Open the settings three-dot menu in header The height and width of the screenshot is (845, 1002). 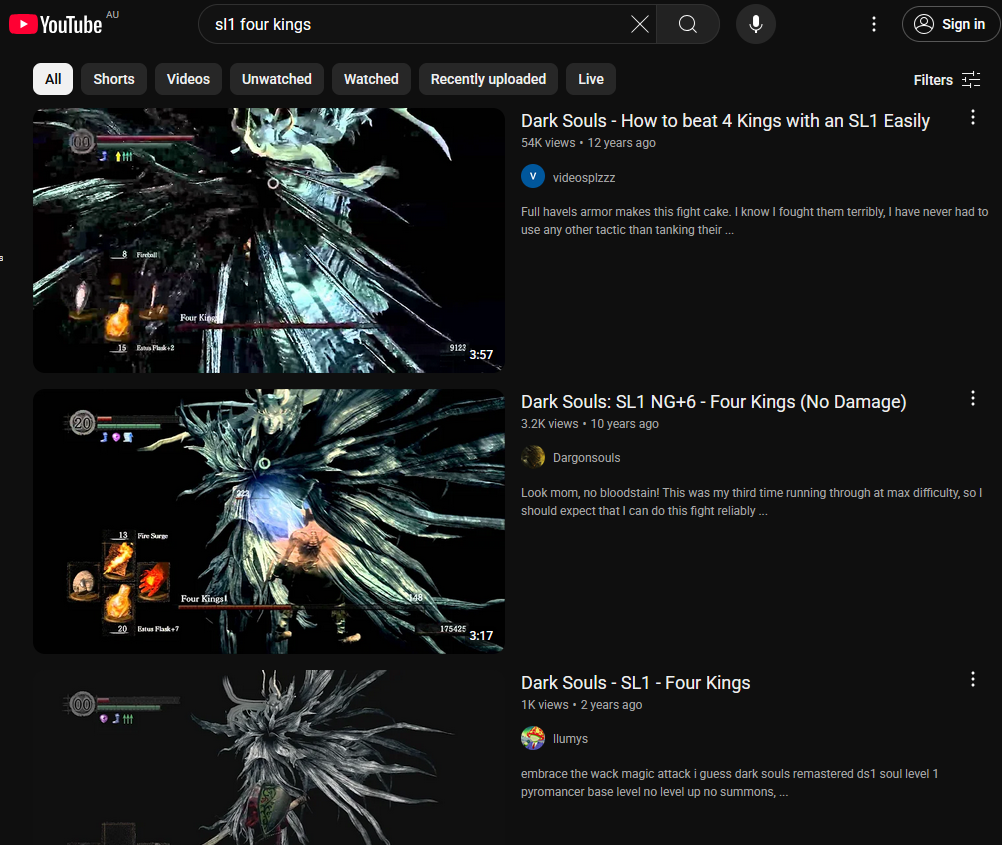tap(874, 24)
